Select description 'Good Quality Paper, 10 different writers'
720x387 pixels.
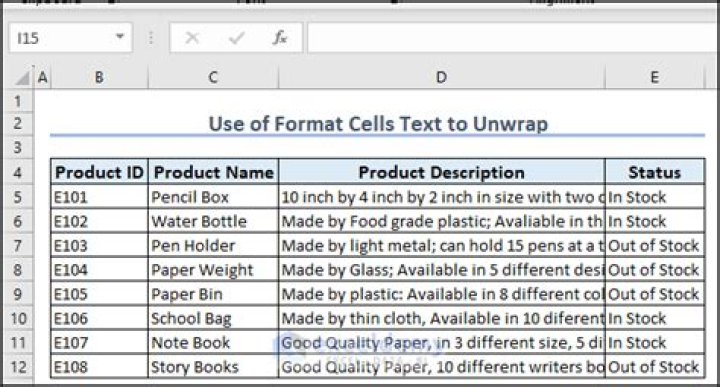click(442, 367)
